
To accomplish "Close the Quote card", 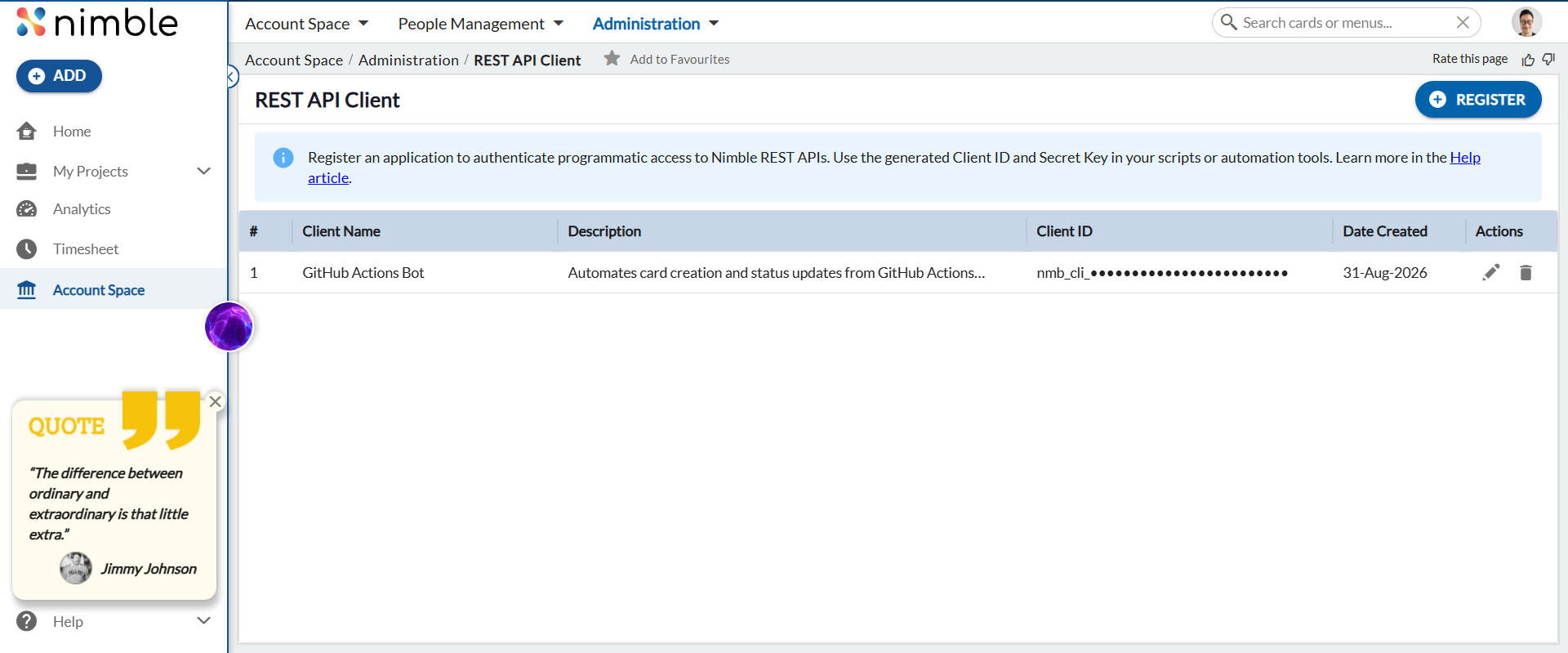I will tap(216, 401).
